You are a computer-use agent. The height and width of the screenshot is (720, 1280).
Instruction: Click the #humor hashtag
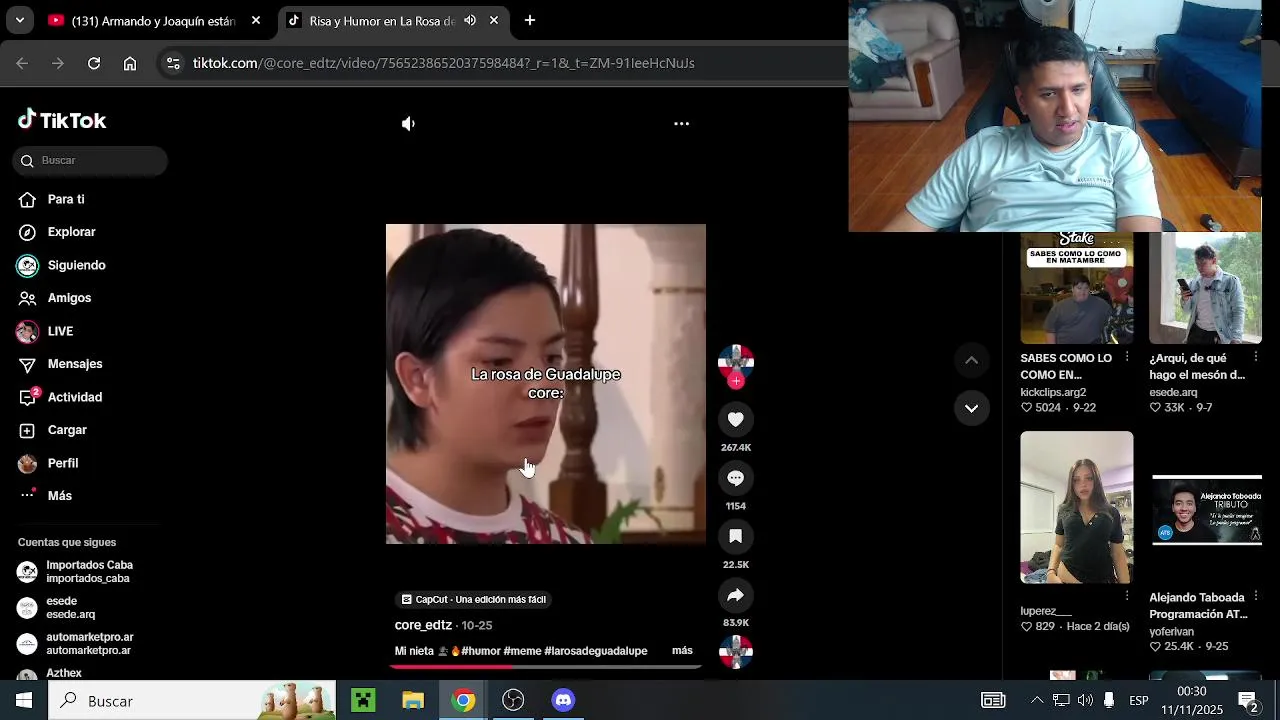click(x=480, y=651)
